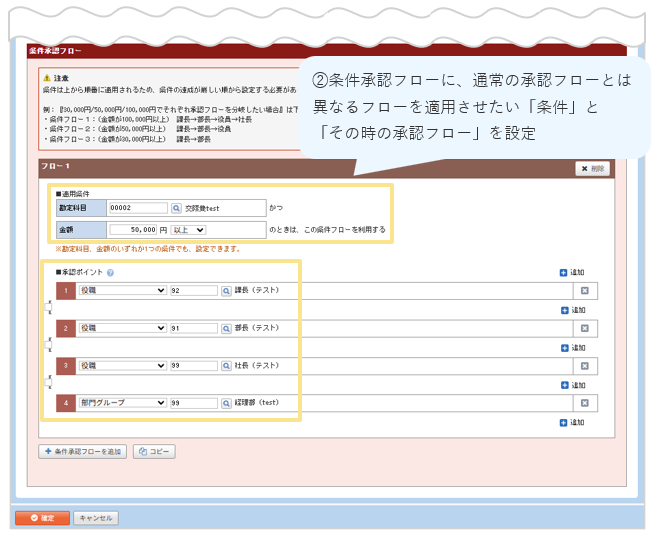Click 条件承認フローを追加 button

(83, 451)
